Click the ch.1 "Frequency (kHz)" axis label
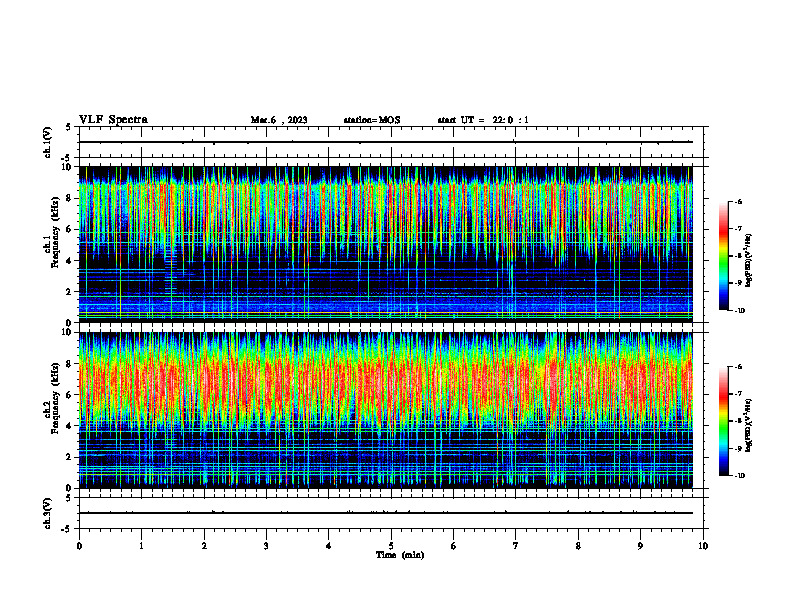The height and width of the screenshot is (612, 792). pos(55,233)
